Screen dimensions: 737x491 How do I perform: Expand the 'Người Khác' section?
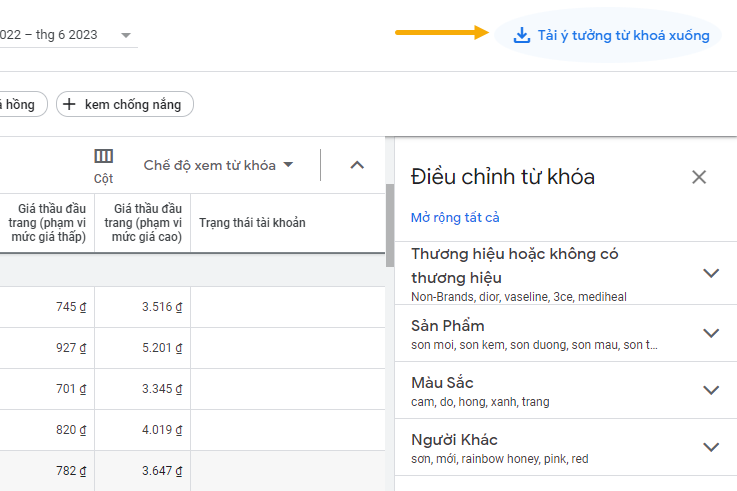click(711, 447)
